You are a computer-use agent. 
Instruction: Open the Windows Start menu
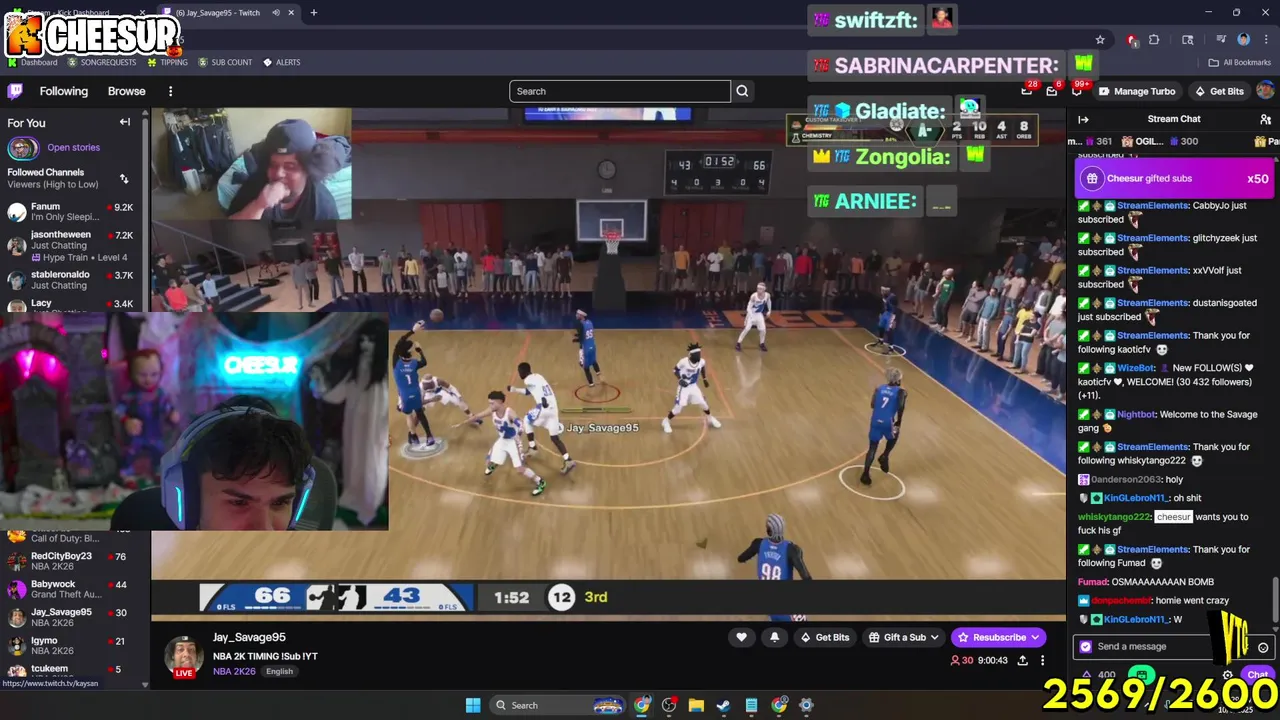click(x=473, y=705)
